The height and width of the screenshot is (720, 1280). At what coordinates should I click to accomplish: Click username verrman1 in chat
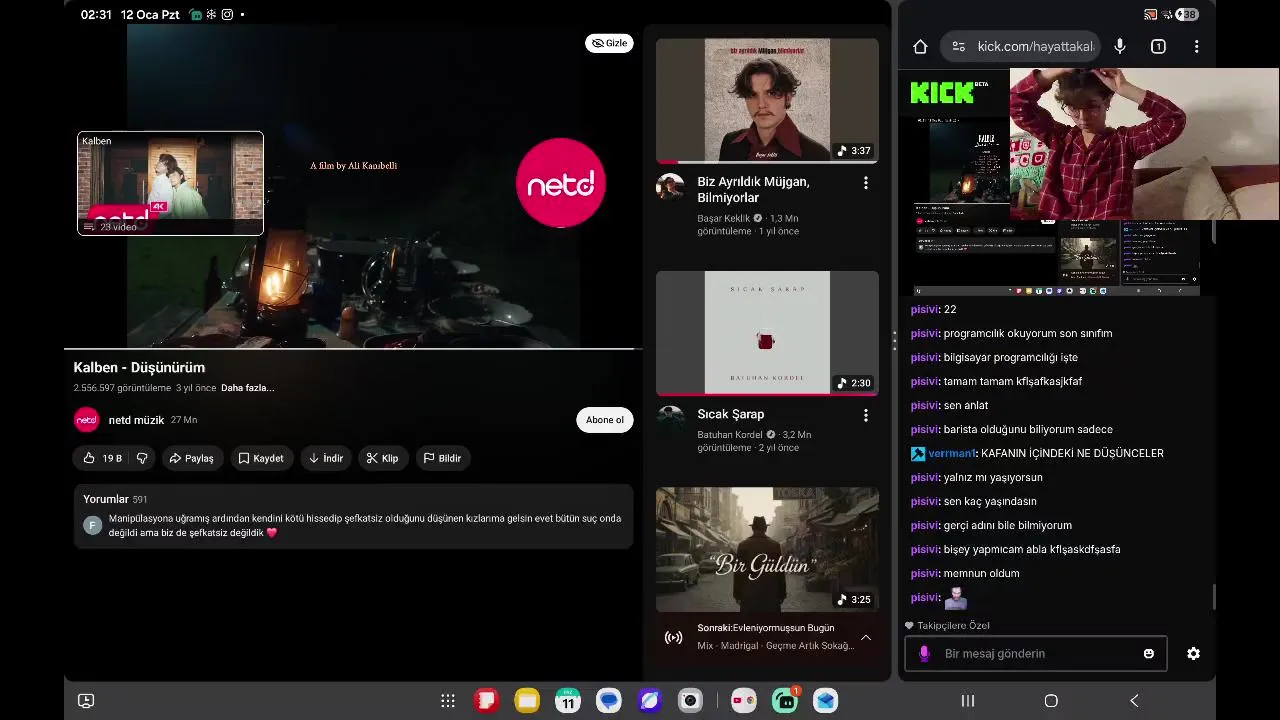tap(951, 453)
